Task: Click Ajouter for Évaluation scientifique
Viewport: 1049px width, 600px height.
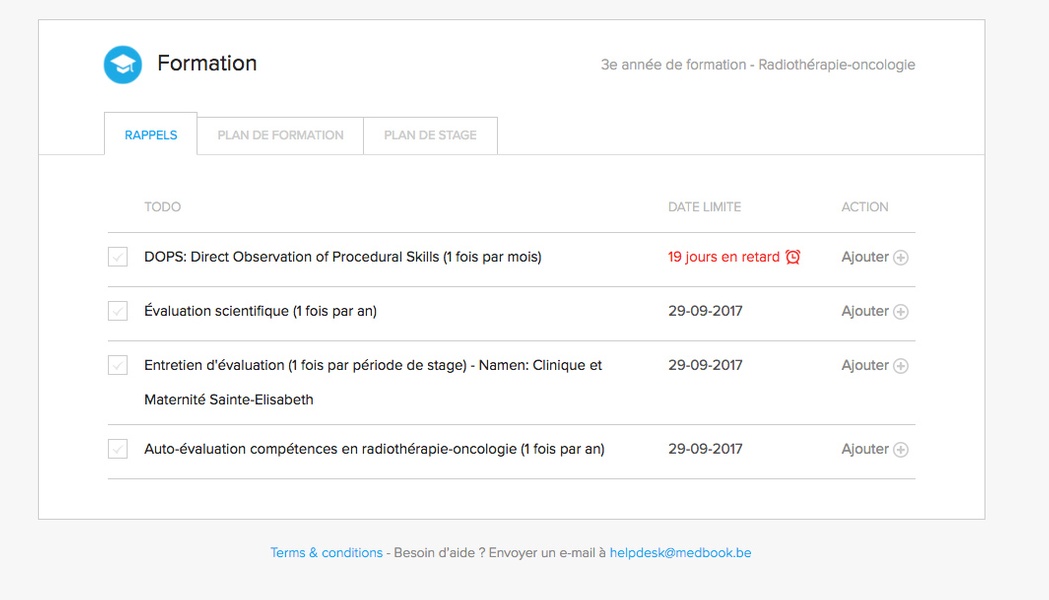Action: point(865,311)
